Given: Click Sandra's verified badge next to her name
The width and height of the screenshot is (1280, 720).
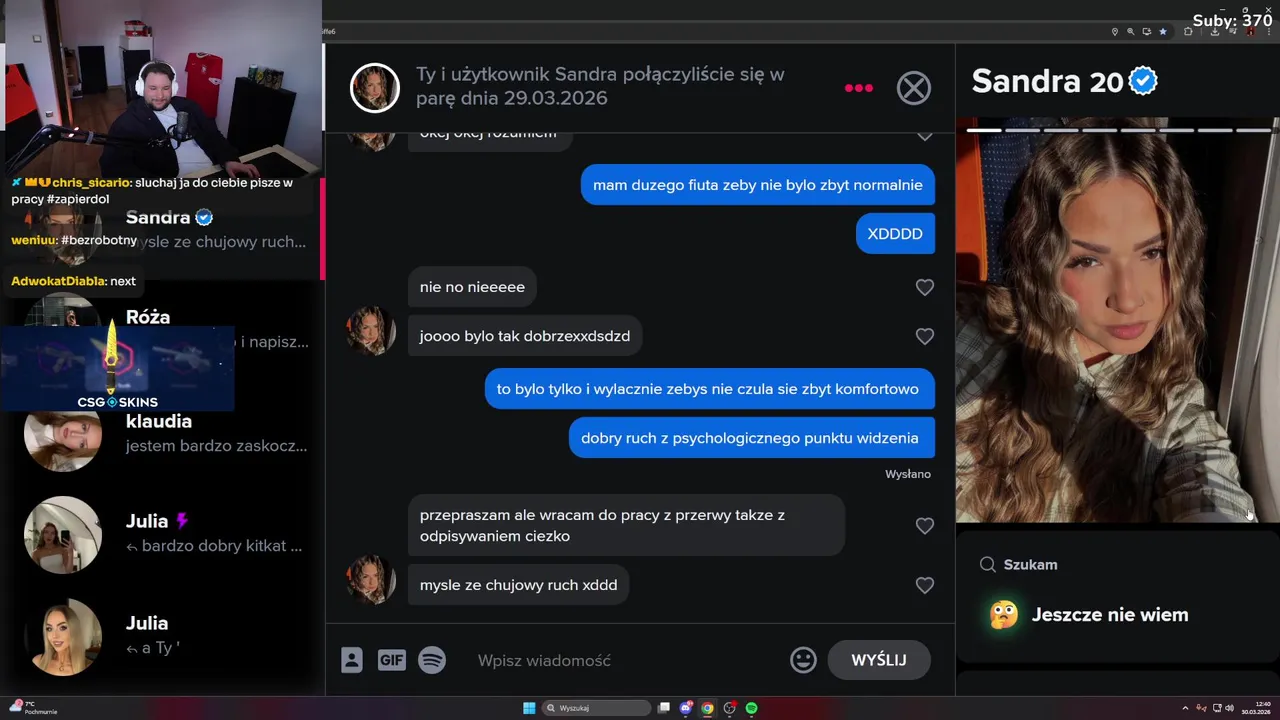Looking at the screenshot, I should [x=1143, y=81].
